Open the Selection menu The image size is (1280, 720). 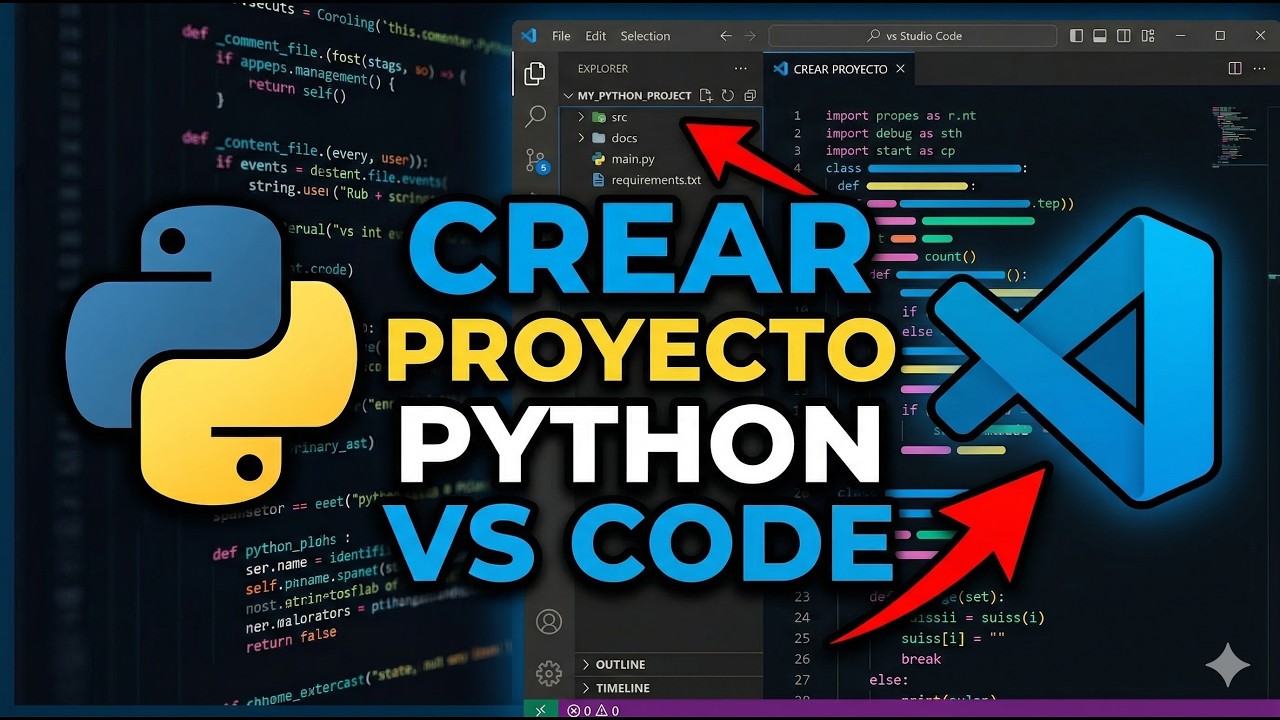[645, 36]
